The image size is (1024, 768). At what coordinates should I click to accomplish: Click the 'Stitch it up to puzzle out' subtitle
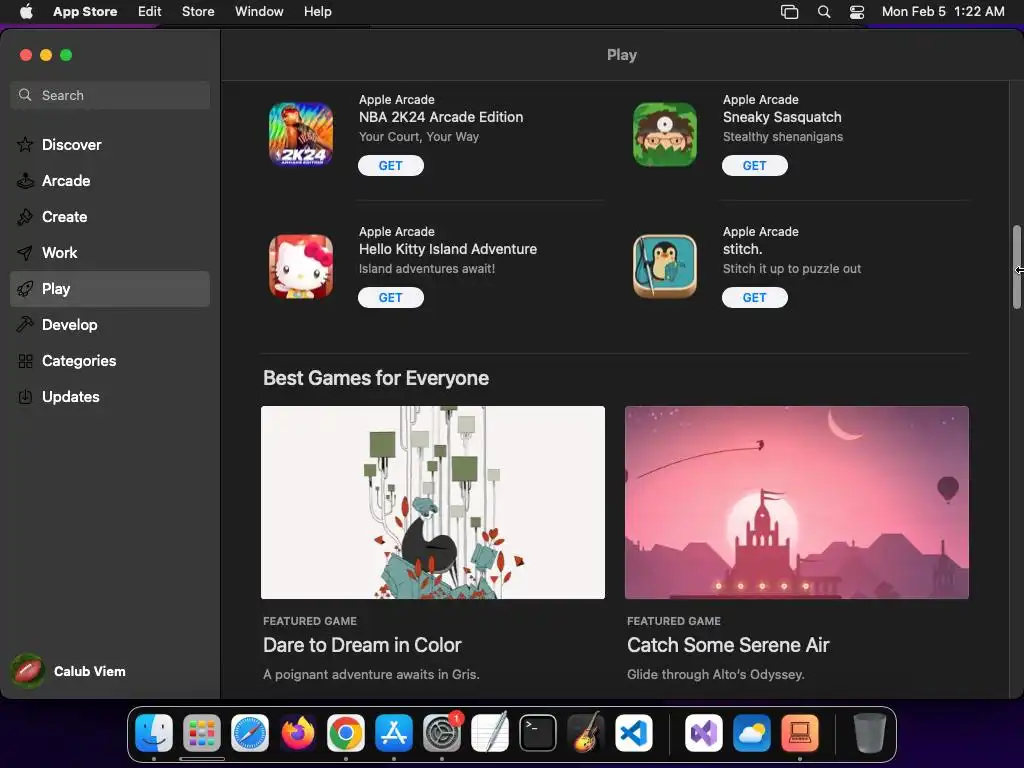(792, 268)
